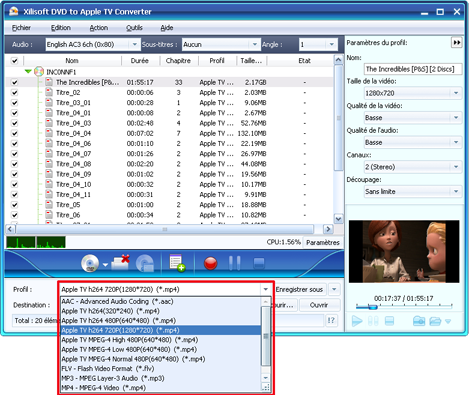Click The Incredibles preview thumbnail
This screenshot has height=395, width=469.
click(404, 251)
